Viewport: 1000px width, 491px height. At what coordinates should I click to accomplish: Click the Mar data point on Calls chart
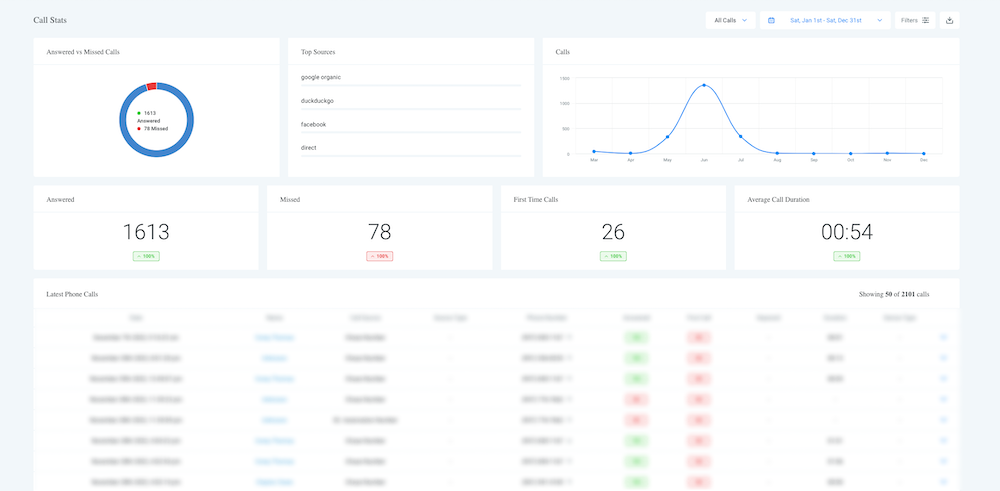coord(594,151)
